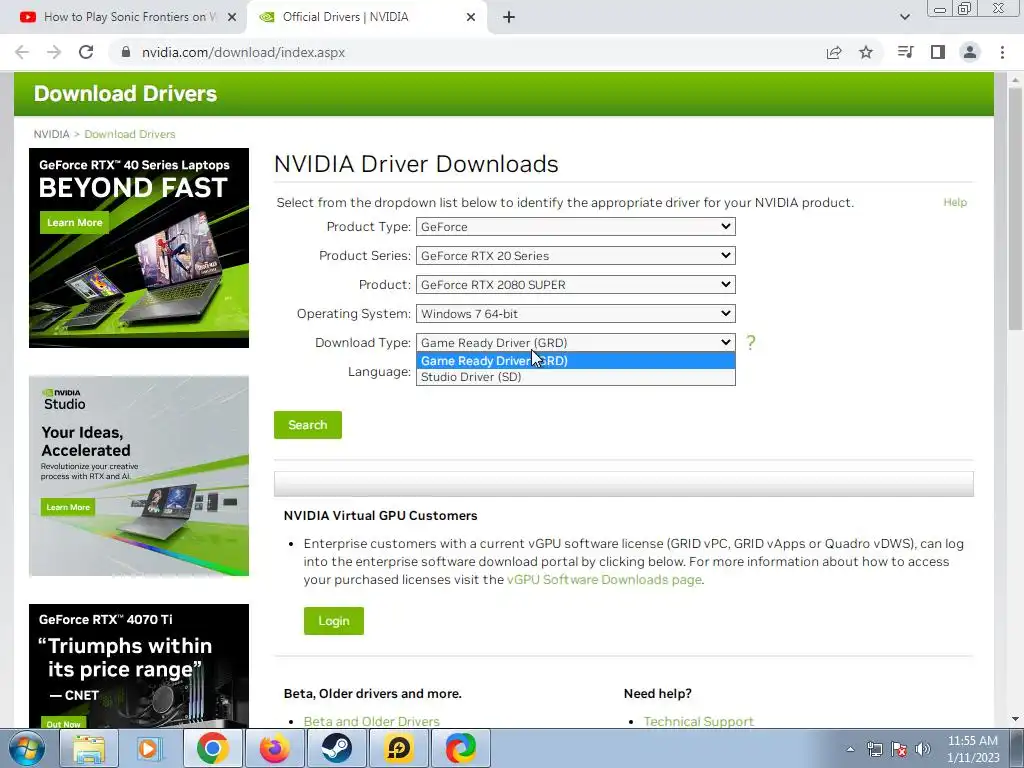Select the Official Drivers | NVIDIA tab

(x=367, y=17)
